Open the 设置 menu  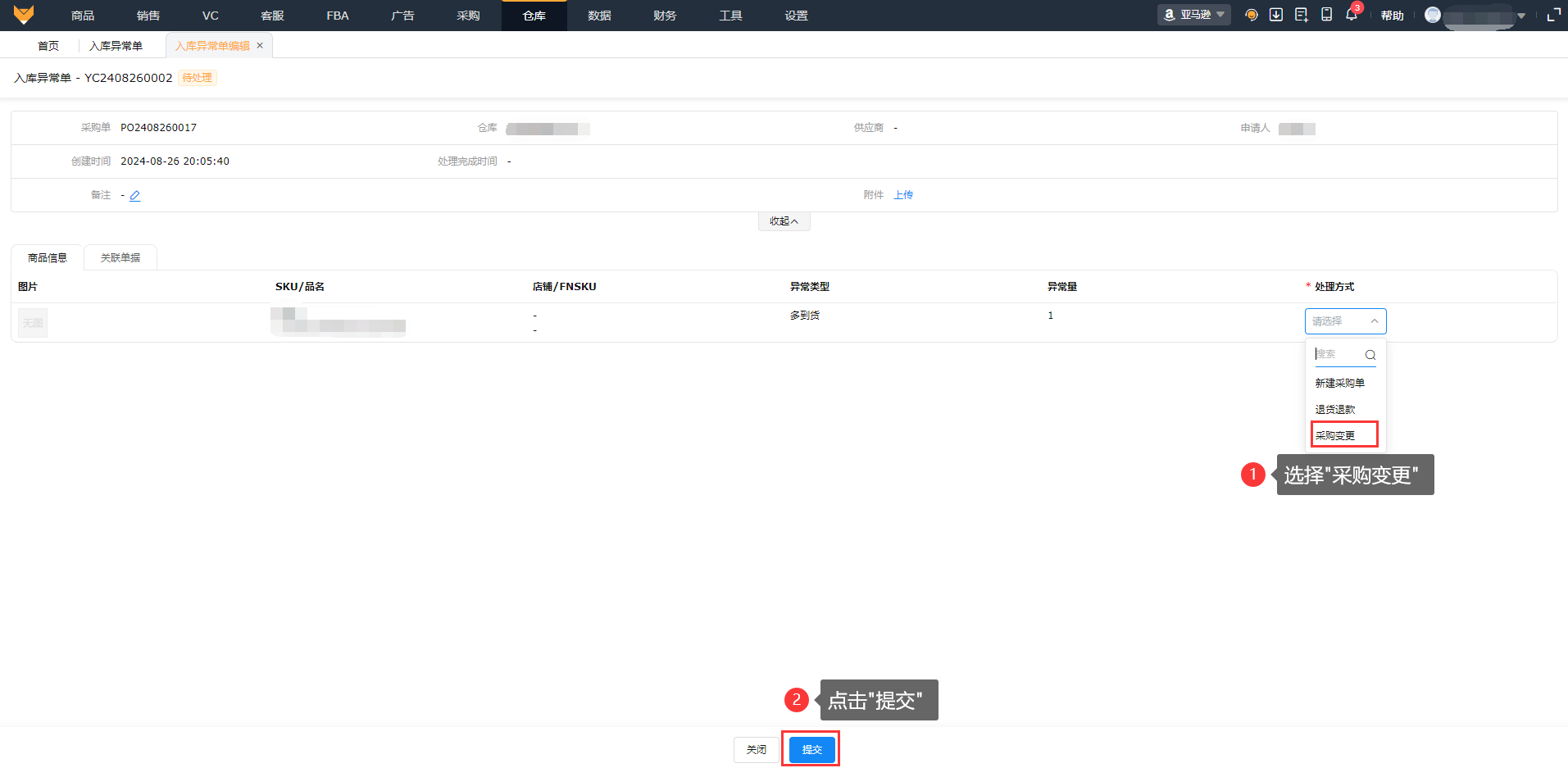(x=796, y=16)
